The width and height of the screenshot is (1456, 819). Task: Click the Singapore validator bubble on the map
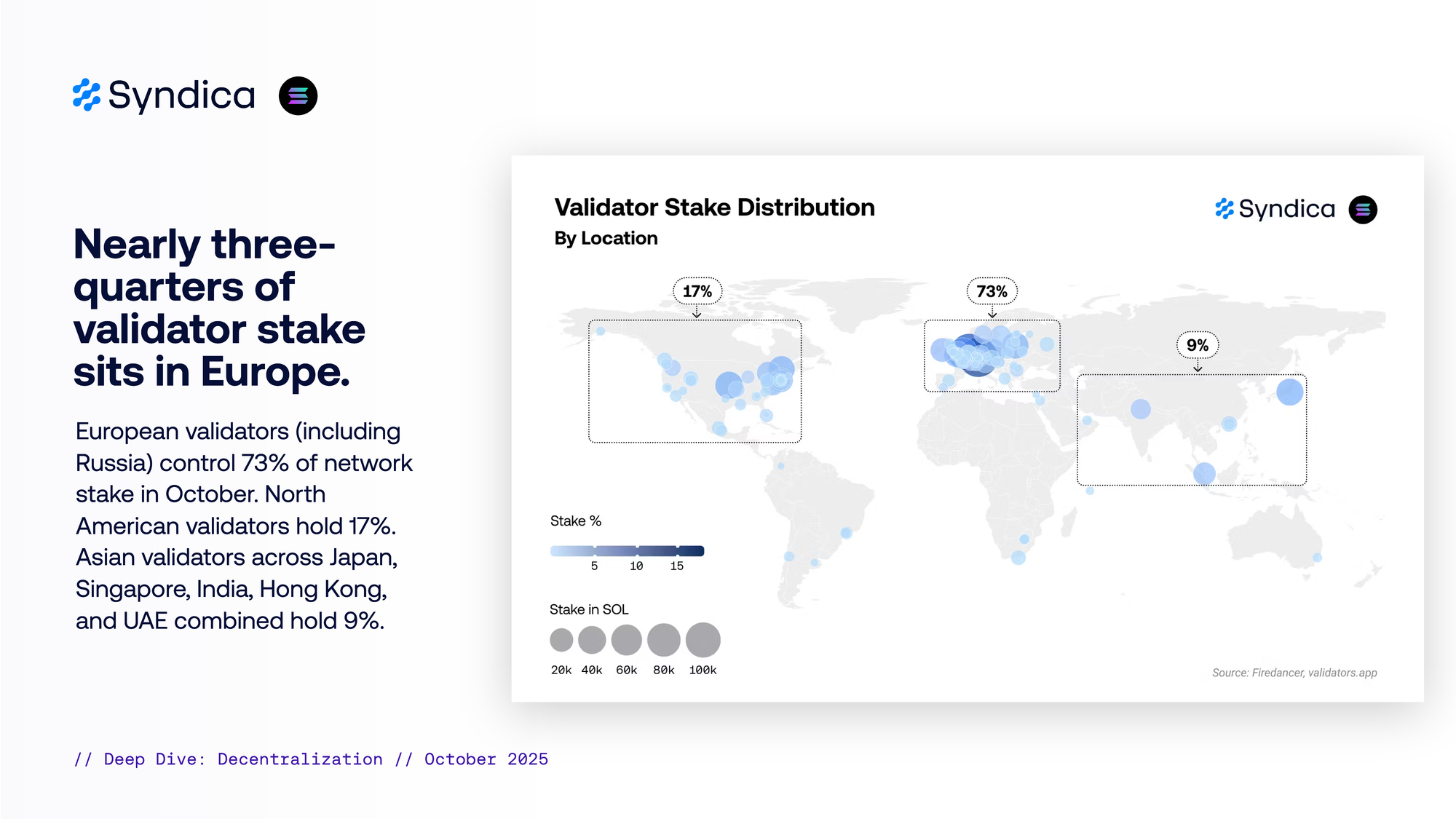point(1204,474)
